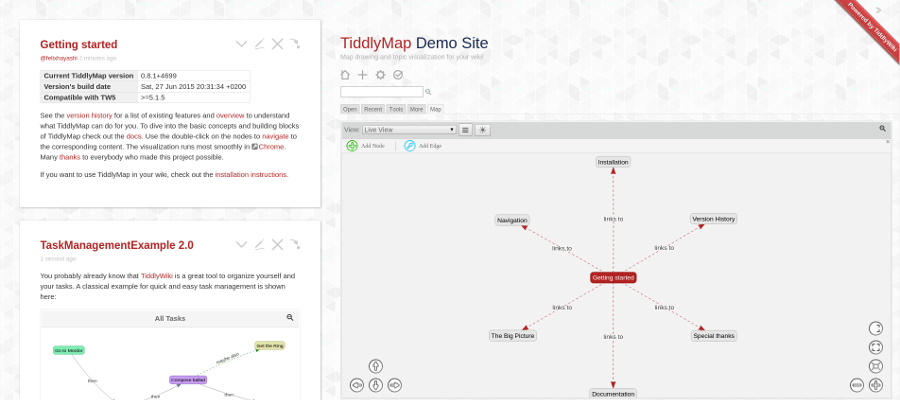Close others from TaskManagementExample tiddler
The height and width of the screenshot is (400, 900).
(294, 245)
